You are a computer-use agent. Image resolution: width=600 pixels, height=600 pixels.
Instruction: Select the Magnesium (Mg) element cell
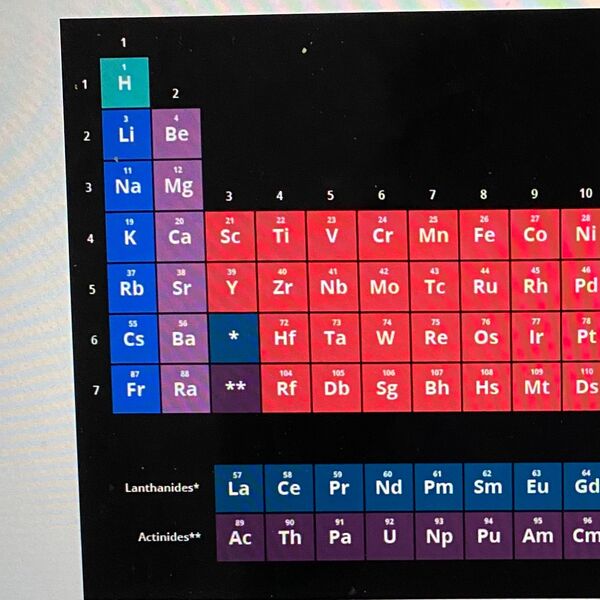[178, 185]
